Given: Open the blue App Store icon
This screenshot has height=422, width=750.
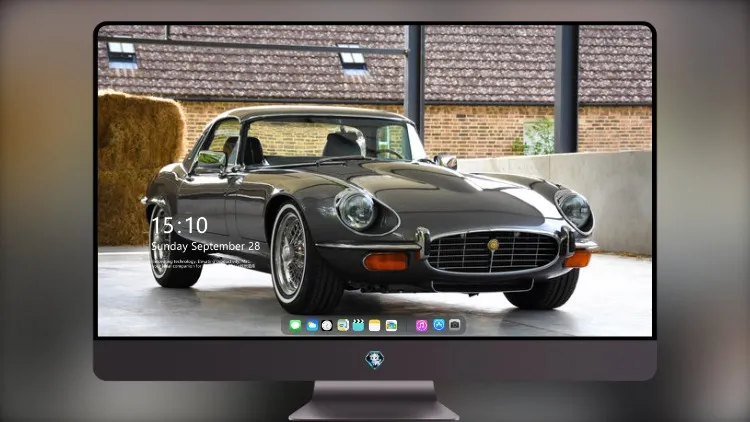Looking at the screenshot, I should pos(439,325).
